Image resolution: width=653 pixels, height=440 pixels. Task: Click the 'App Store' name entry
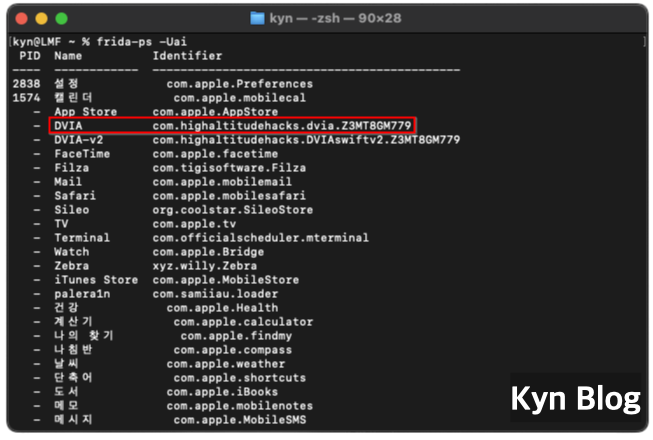tap(85, 112)
